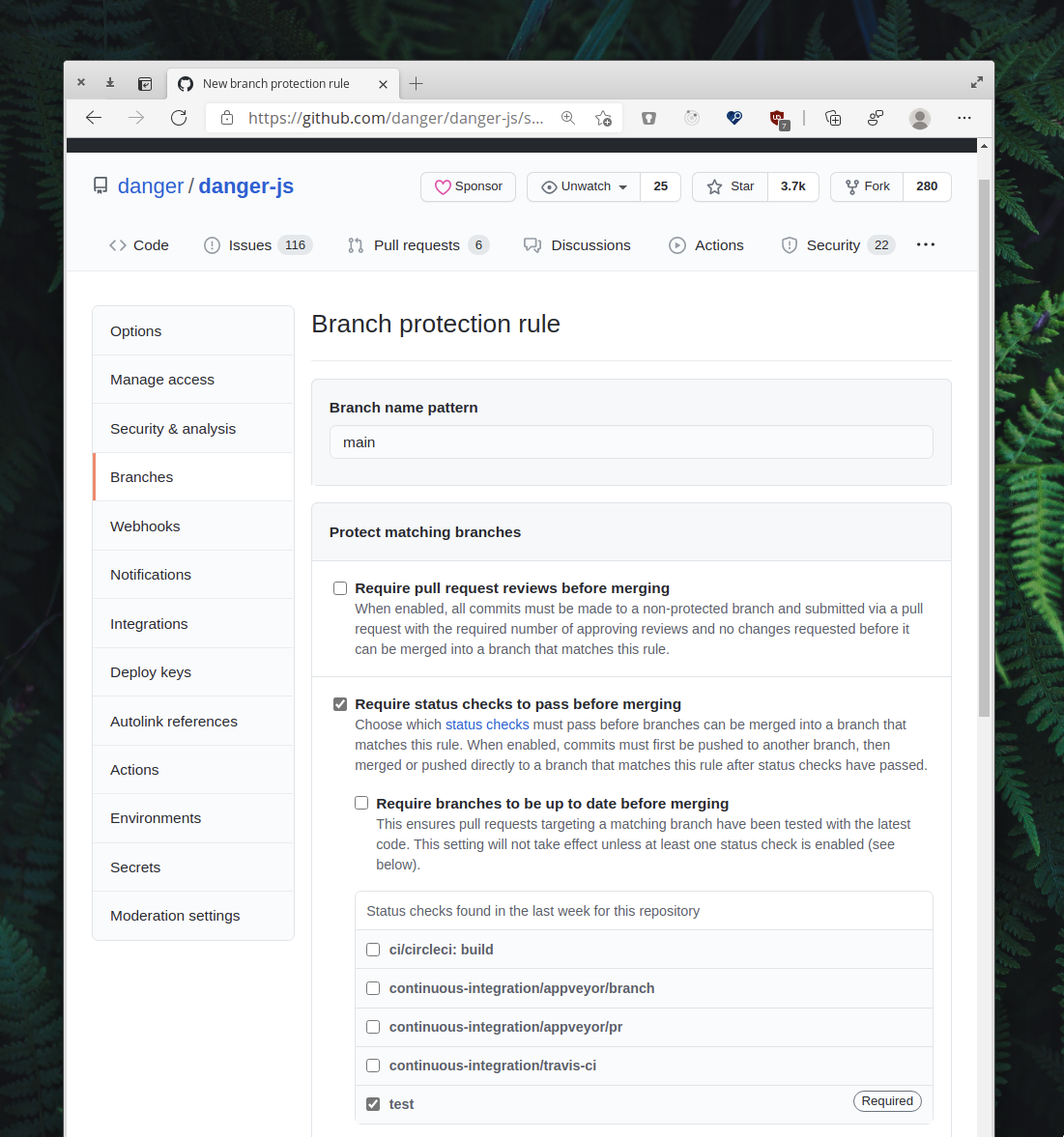Open Webhooks in settings sidebar
Viewport: 1064px width, 1137px height.
(x=145, y=526)
